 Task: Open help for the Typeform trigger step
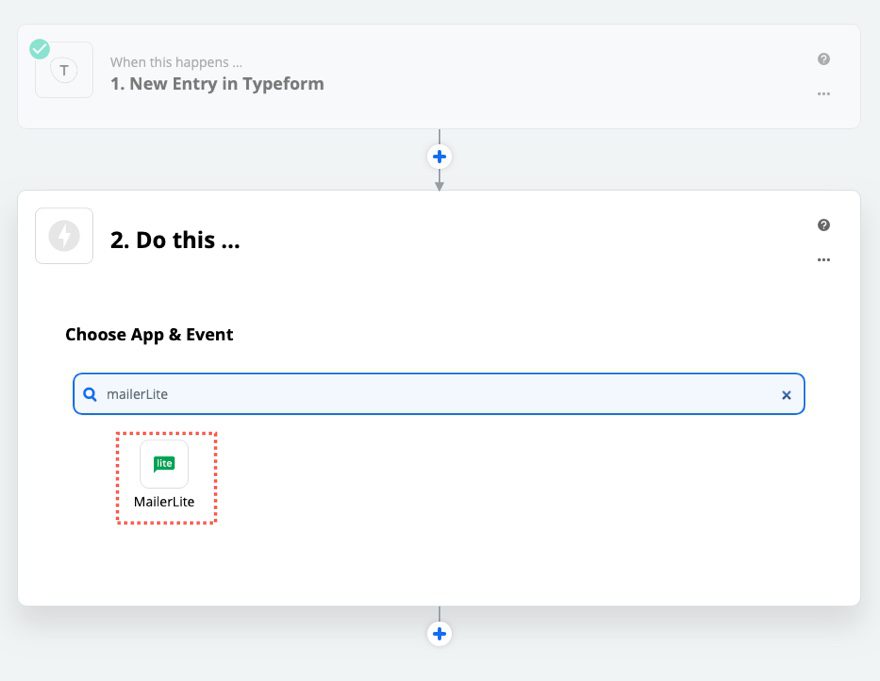click(x=823, y=58)
